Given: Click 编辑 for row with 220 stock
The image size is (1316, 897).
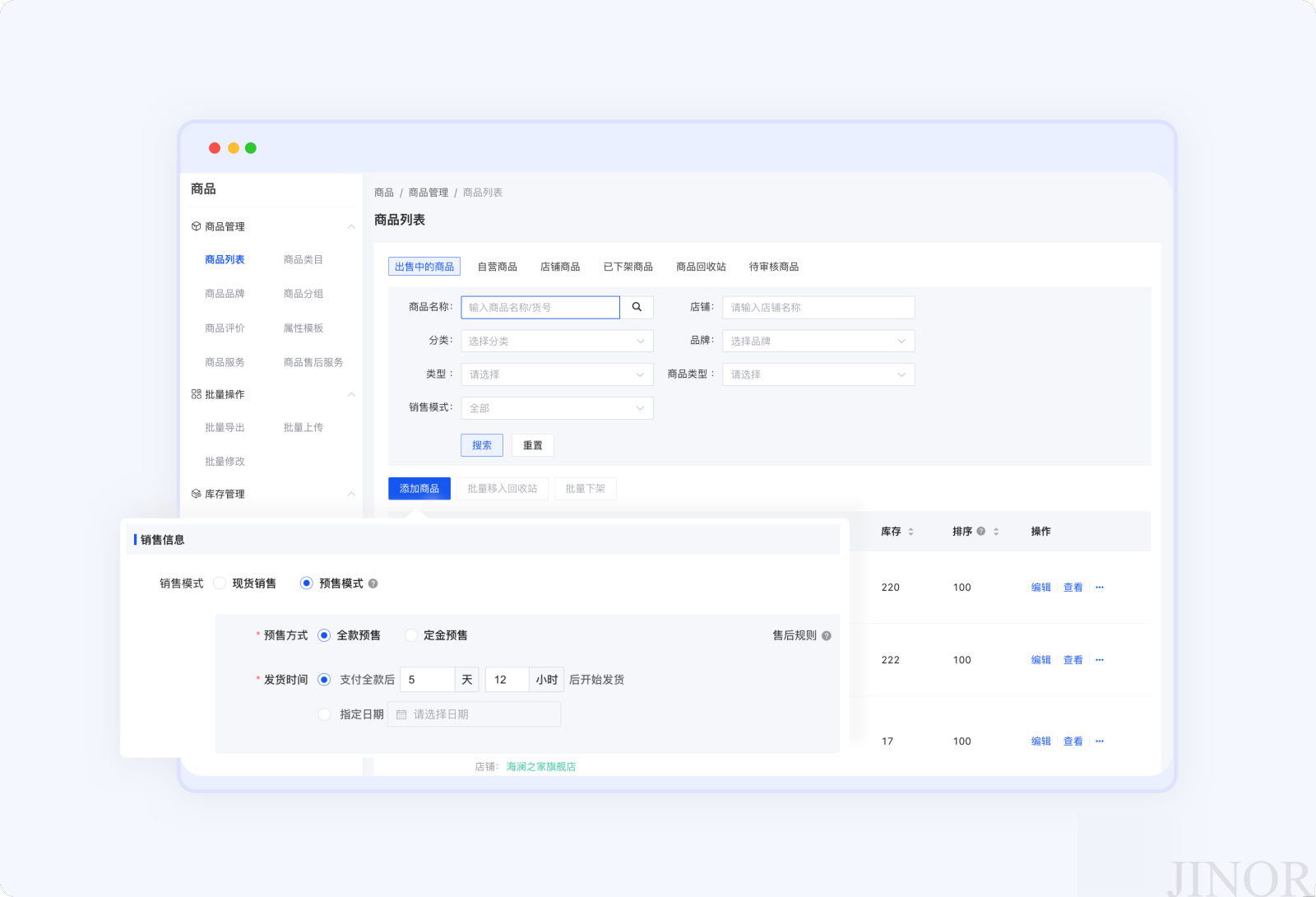Looking at the screenshot, I should click(x=1041, y=588).
